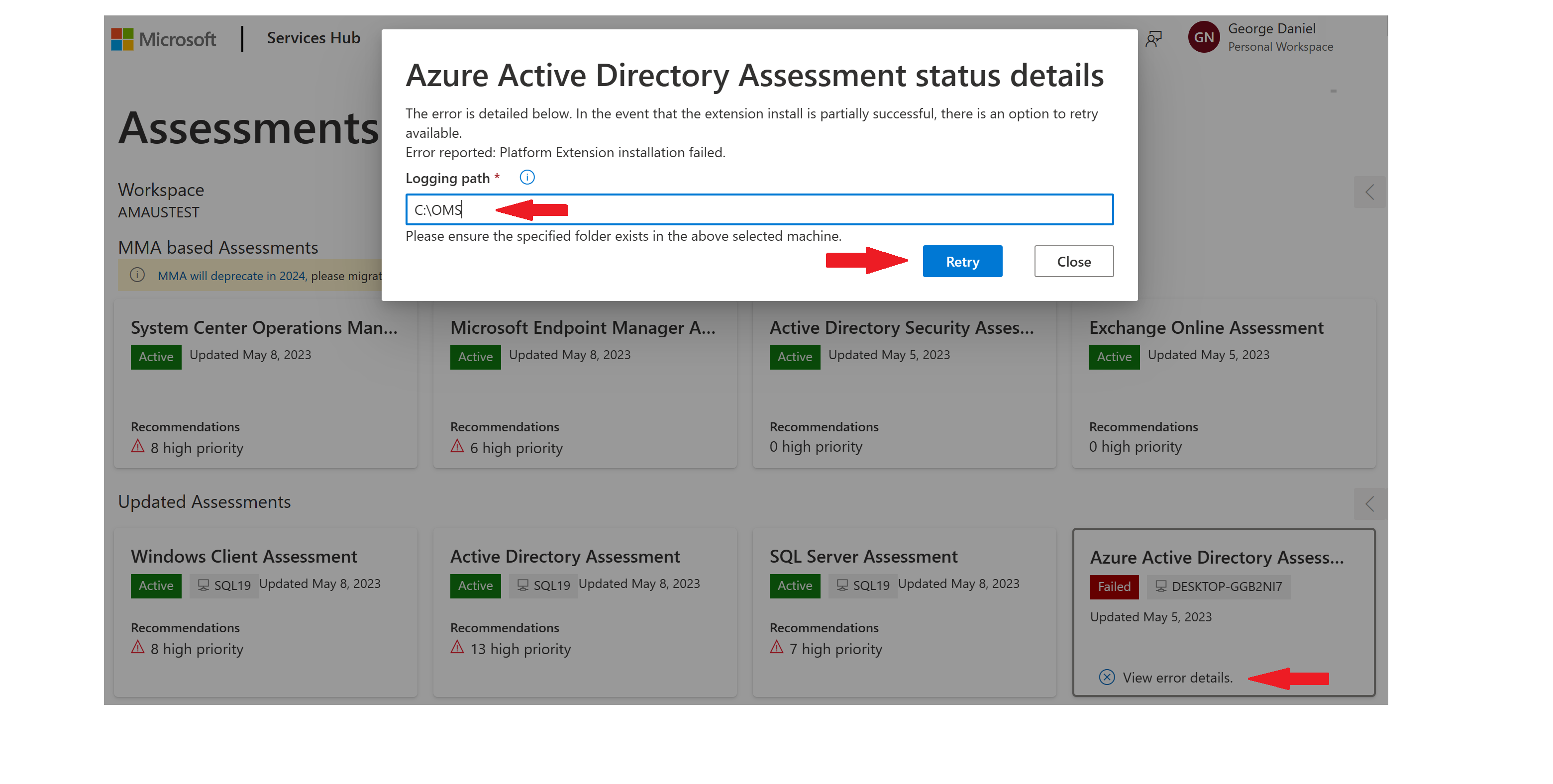Image resolution: width=1553 pixels, height=784 pixels.
Task: Click Active badge on Active Directory Security card
Action: tap(795, 357)
